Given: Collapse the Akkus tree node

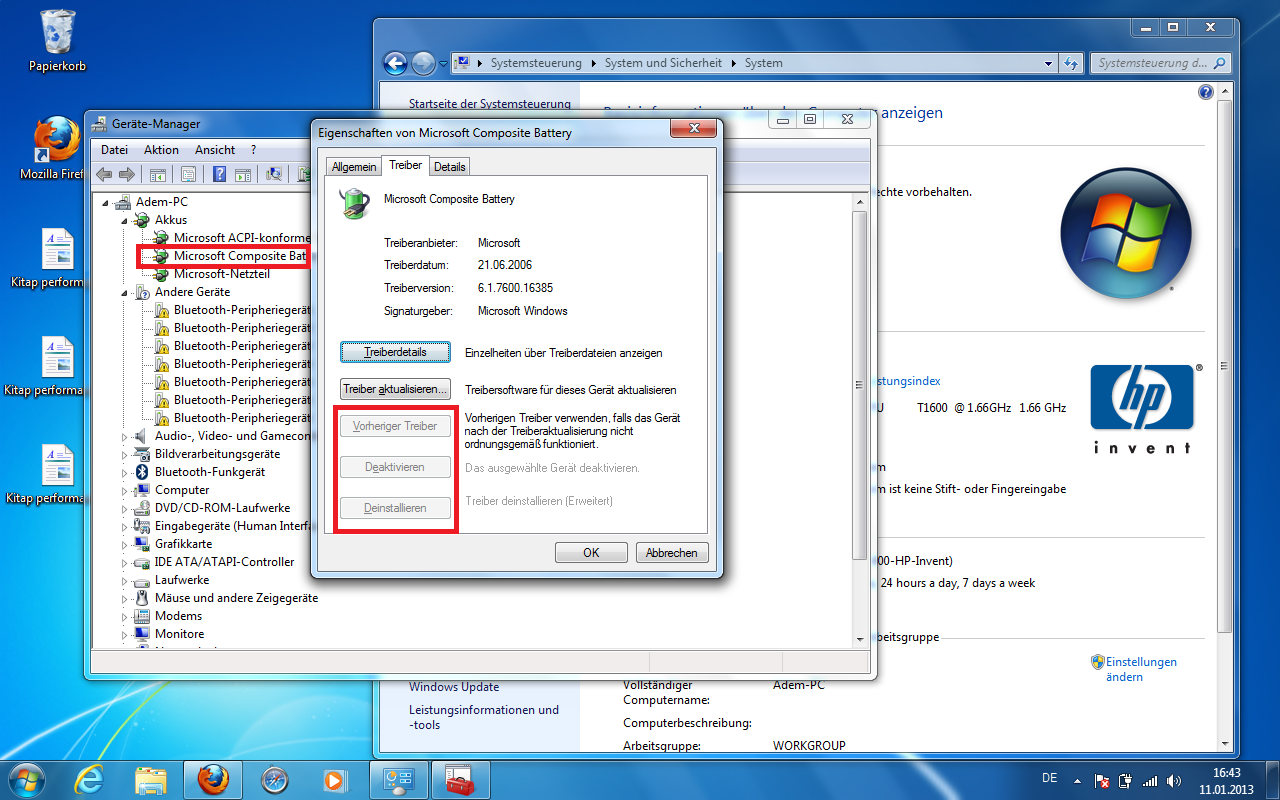Looking at the screenshot, I should (x=126, y=220).
